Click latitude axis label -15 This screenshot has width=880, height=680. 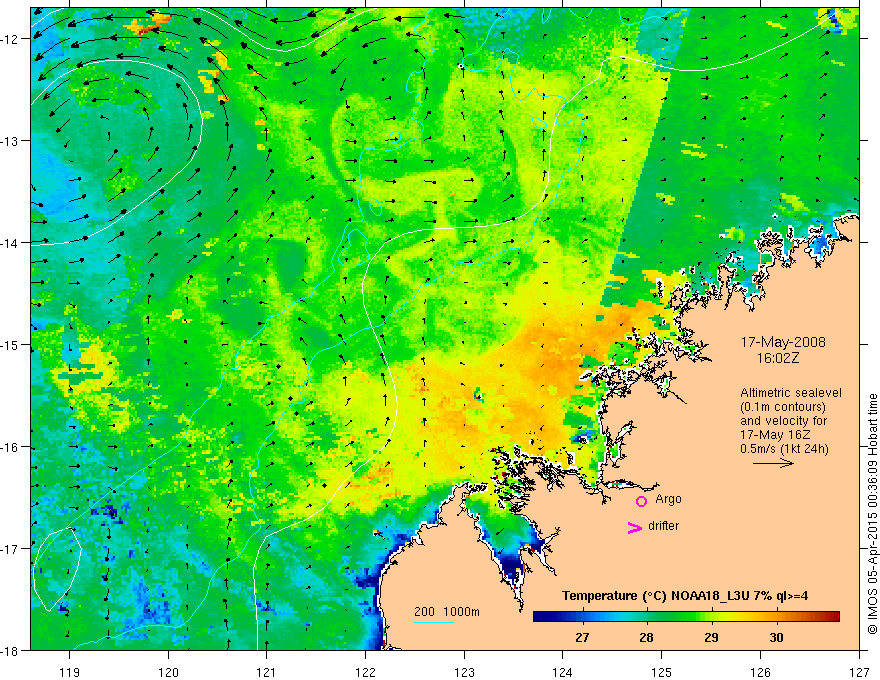pyautogui.click(x=14, y=345)
